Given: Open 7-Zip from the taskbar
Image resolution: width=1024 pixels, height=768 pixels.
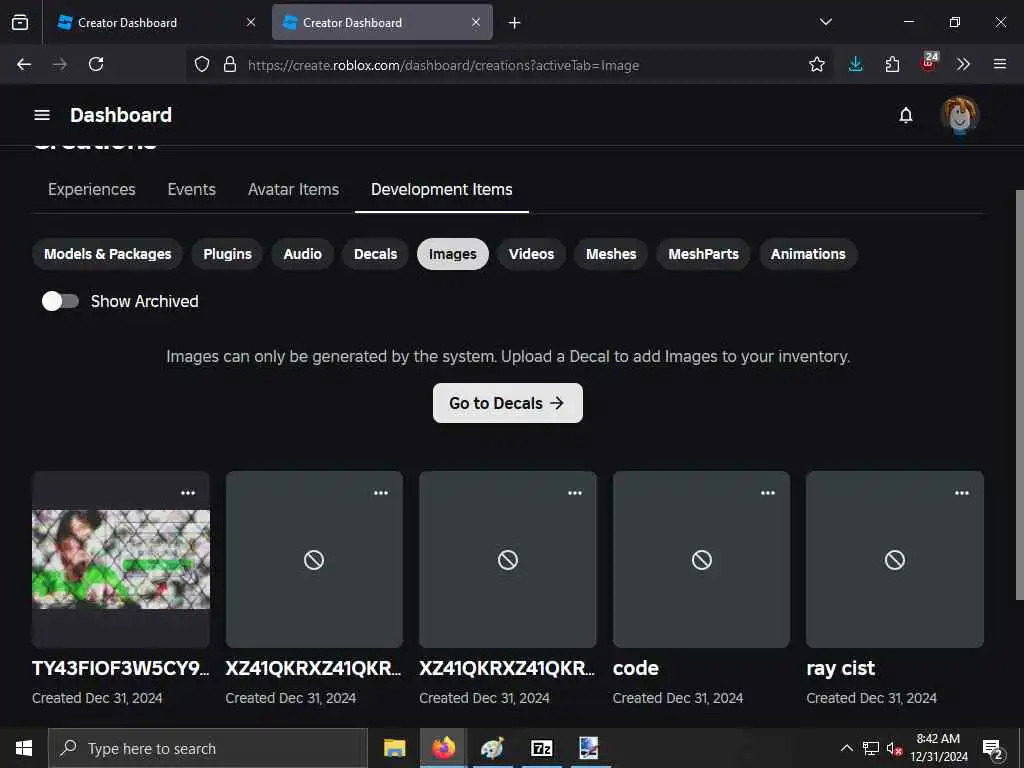Looking at the screenshot, I should click(541, 748).
